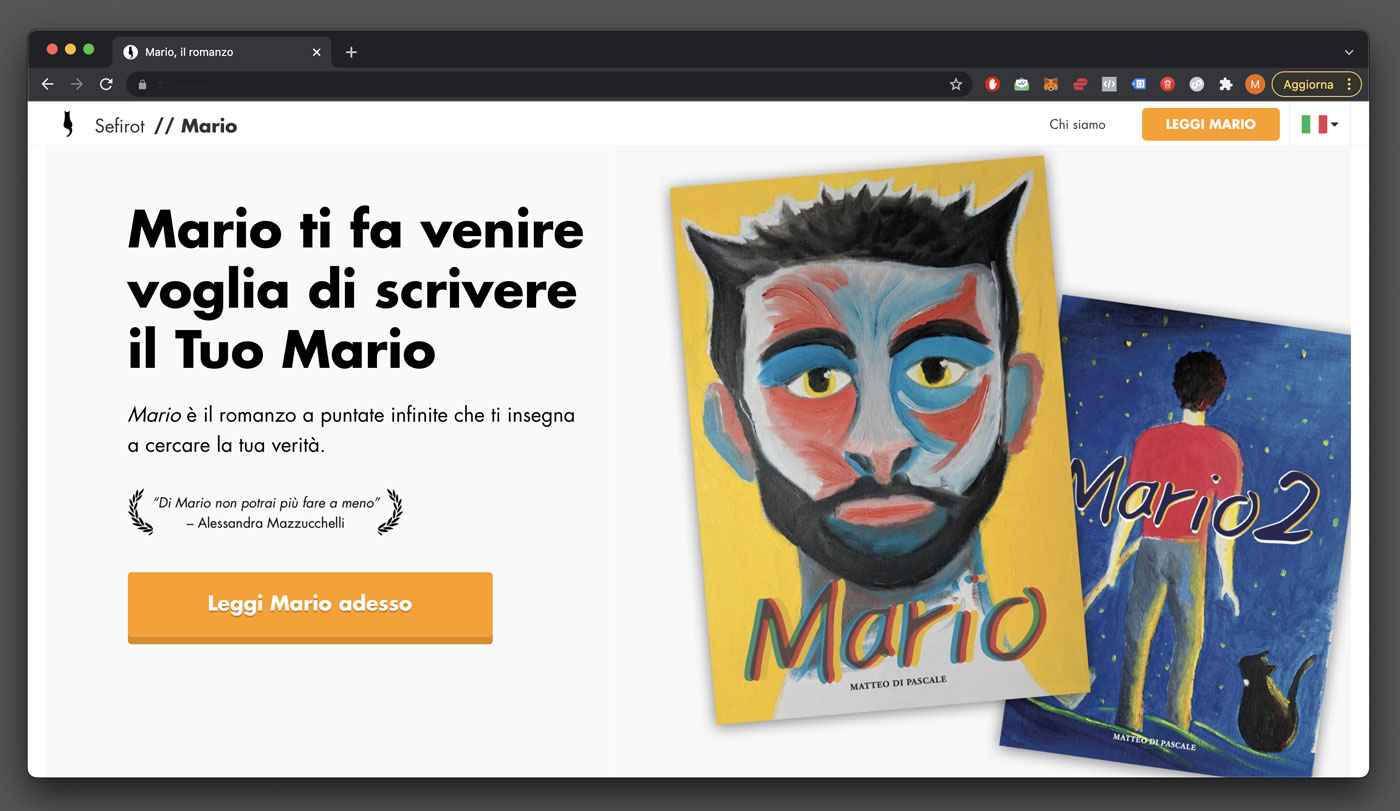Viewport: 1400px width, 811px height.
Task: Click the 'Leggi Mario adesso' button
Action: point(310,607)
